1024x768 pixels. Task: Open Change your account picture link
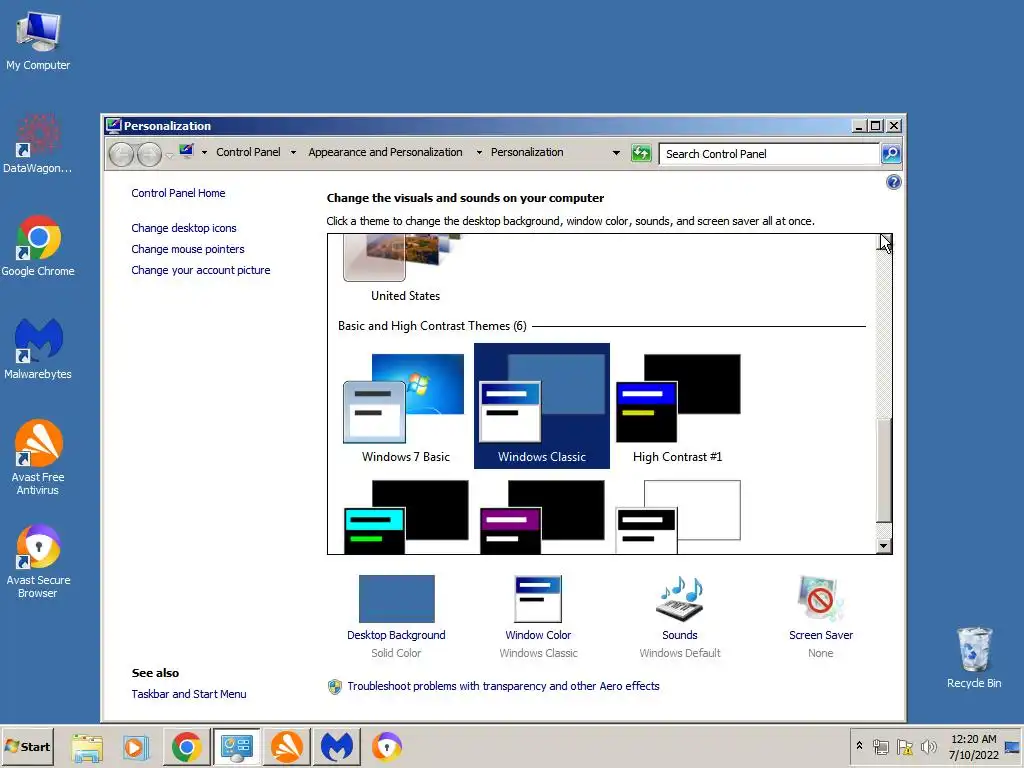click(200, 270)
